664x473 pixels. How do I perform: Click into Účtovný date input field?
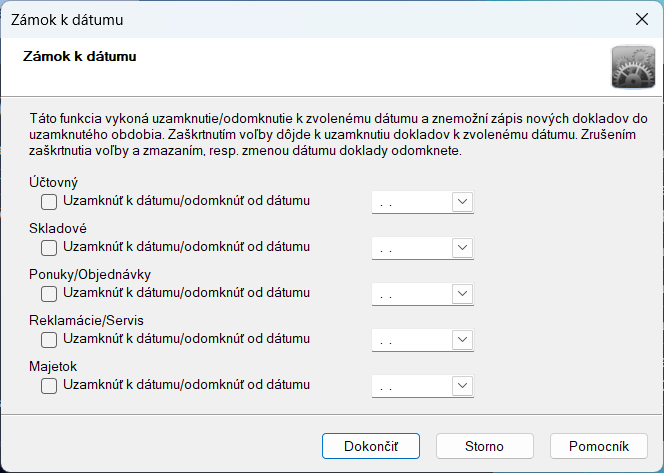point(411,202)
